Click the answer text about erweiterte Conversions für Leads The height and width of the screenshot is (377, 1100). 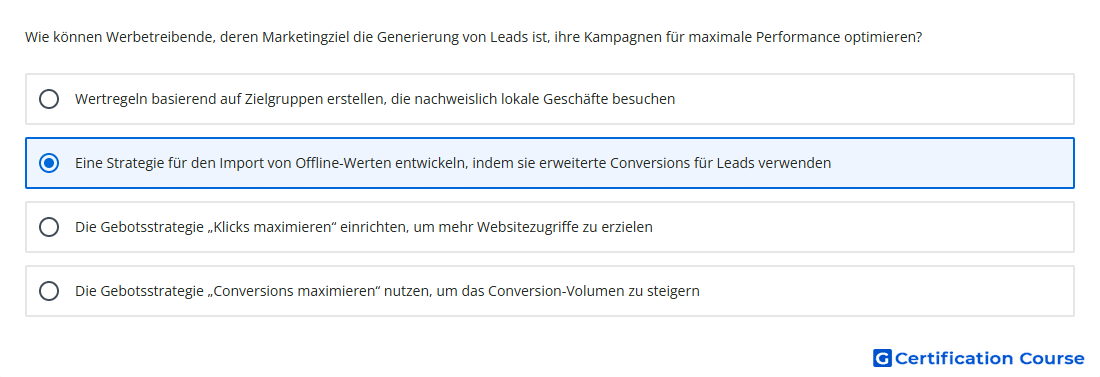[x=452, y=163]
